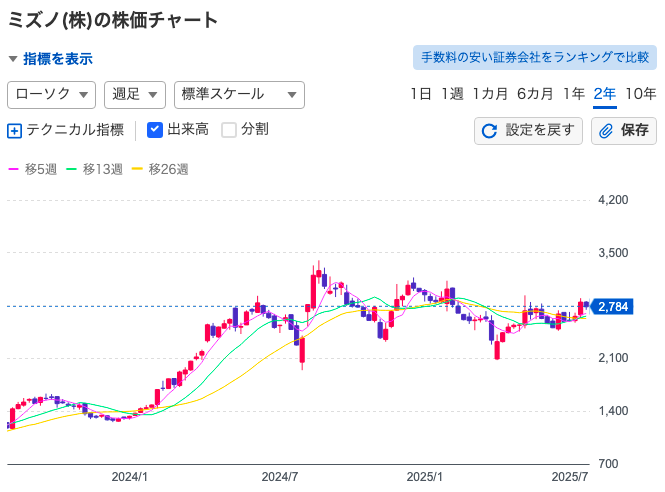Click the yellow 移26週 legend marker
Screen dimensions: 665x492
137,169
